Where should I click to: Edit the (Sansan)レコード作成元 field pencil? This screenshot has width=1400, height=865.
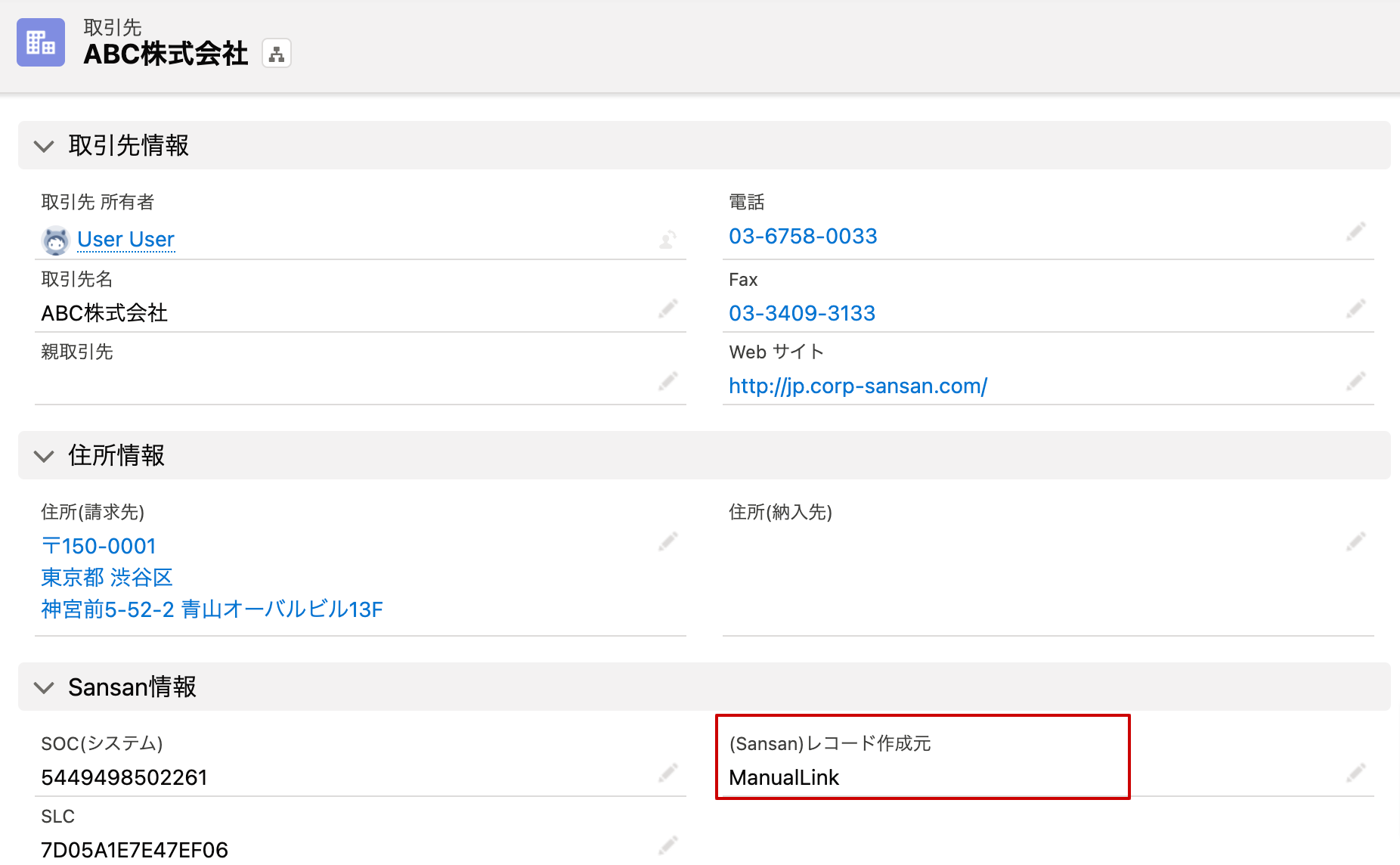click(1356, 773)
